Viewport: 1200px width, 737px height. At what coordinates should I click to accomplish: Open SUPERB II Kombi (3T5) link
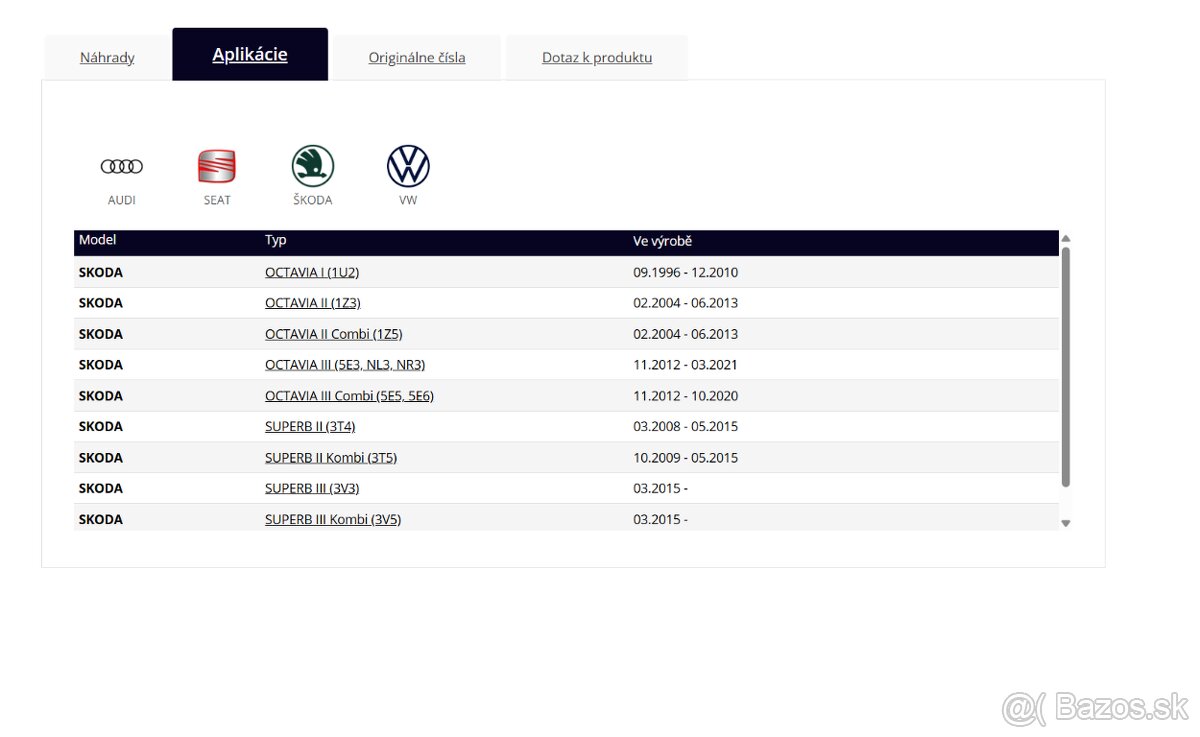click(x=331, y=458)
